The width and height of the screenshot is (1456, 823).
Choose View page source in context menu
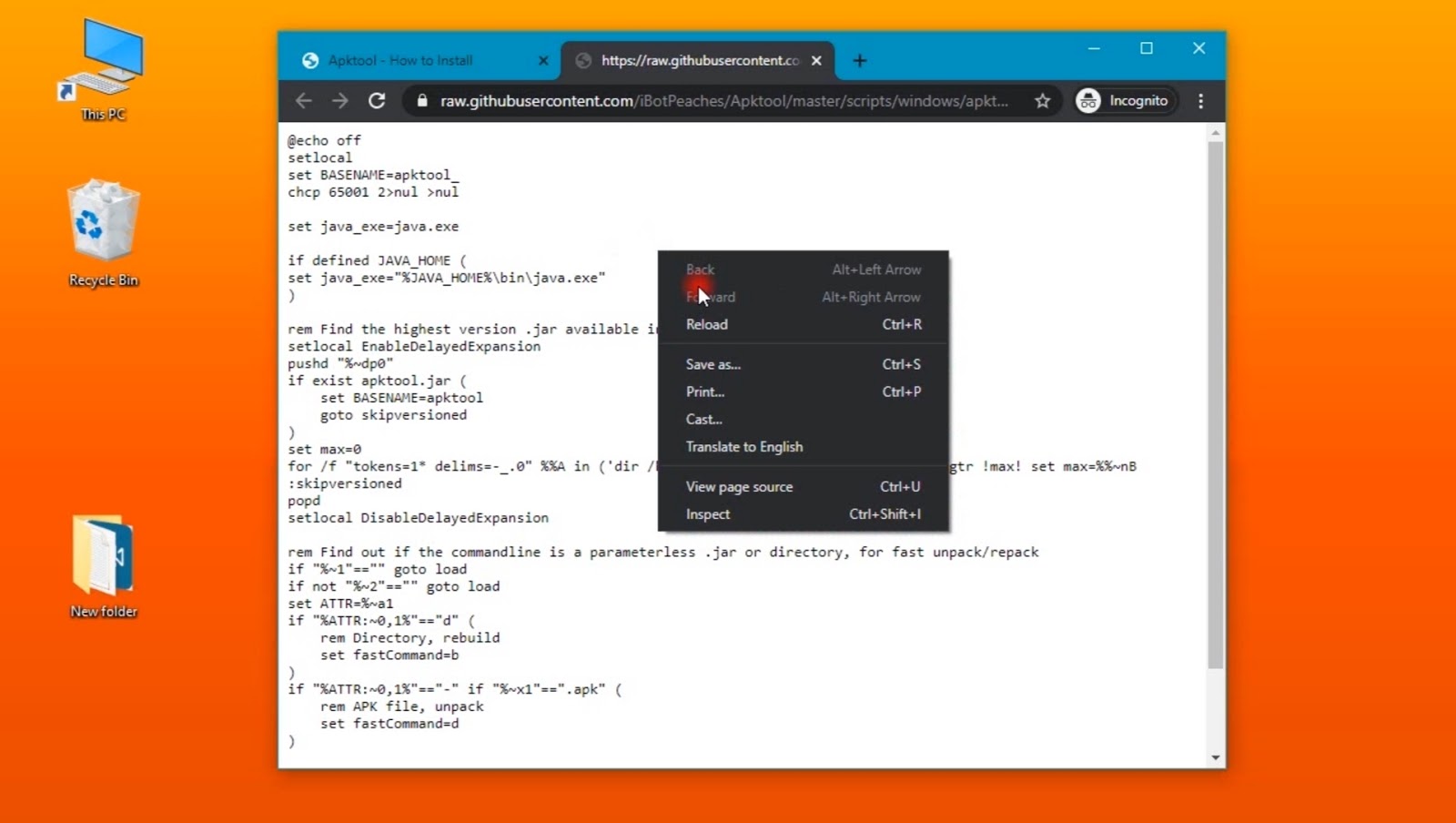tap(739, 486)
